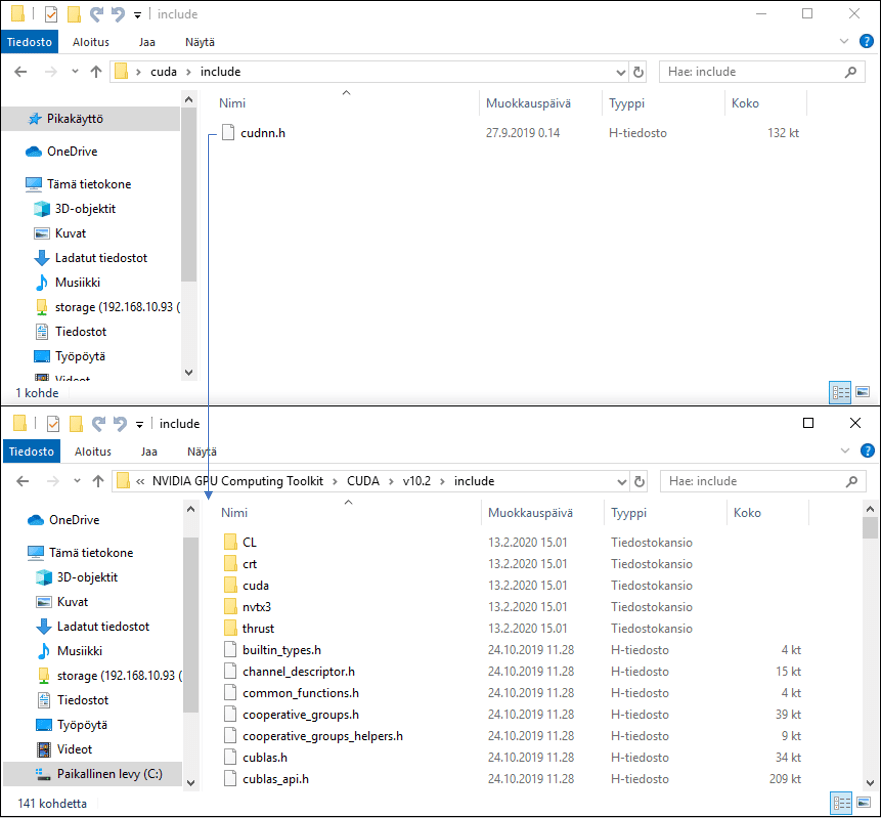This screenshot has width=881, height=818.
Task: Expand the ribbon chevron in top window
Action: click(841, 43)
